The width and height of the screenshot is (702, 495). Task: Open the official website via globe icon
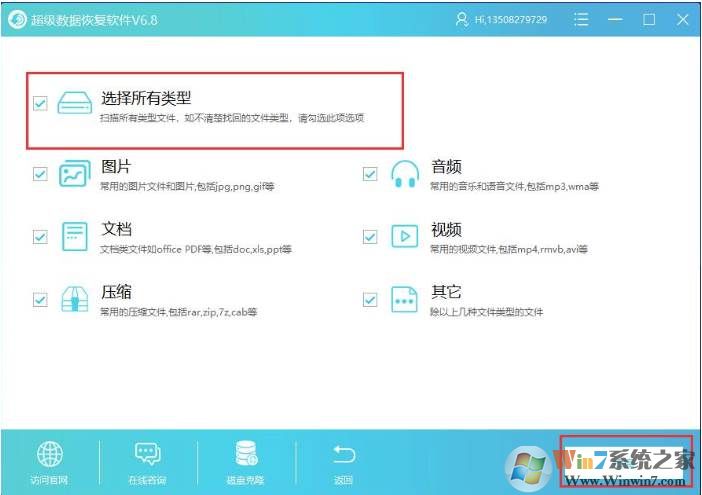[x=50, y=454]
